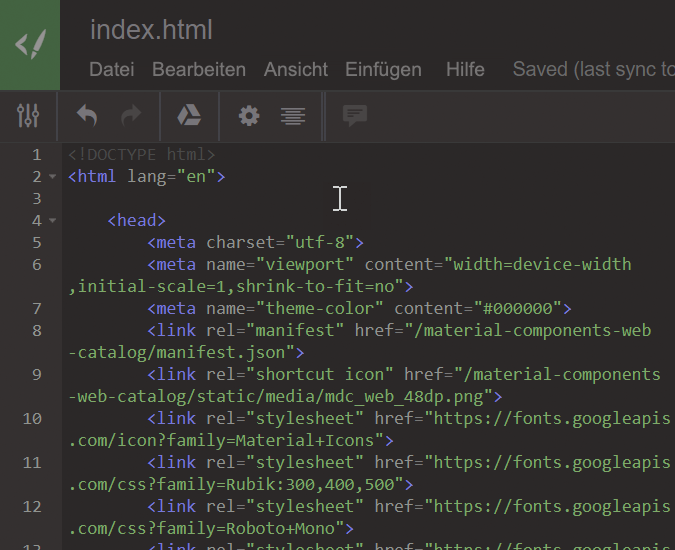Screen dimensions: 675x550
Task: Collapse the html tag fold arrow on line 2
Action: (x=53, y=176)
